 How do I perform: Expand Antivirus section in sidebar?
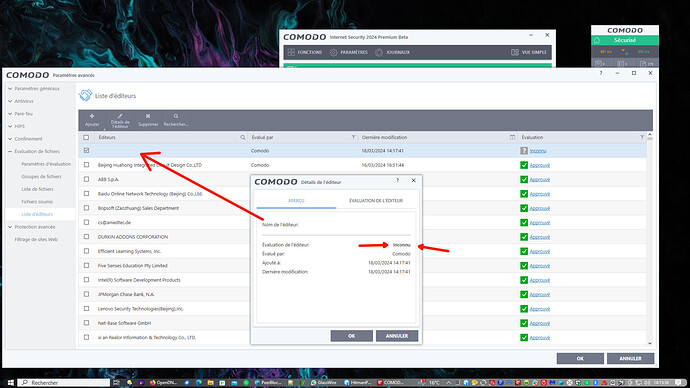pyautogui.click(x=10, y=101)
